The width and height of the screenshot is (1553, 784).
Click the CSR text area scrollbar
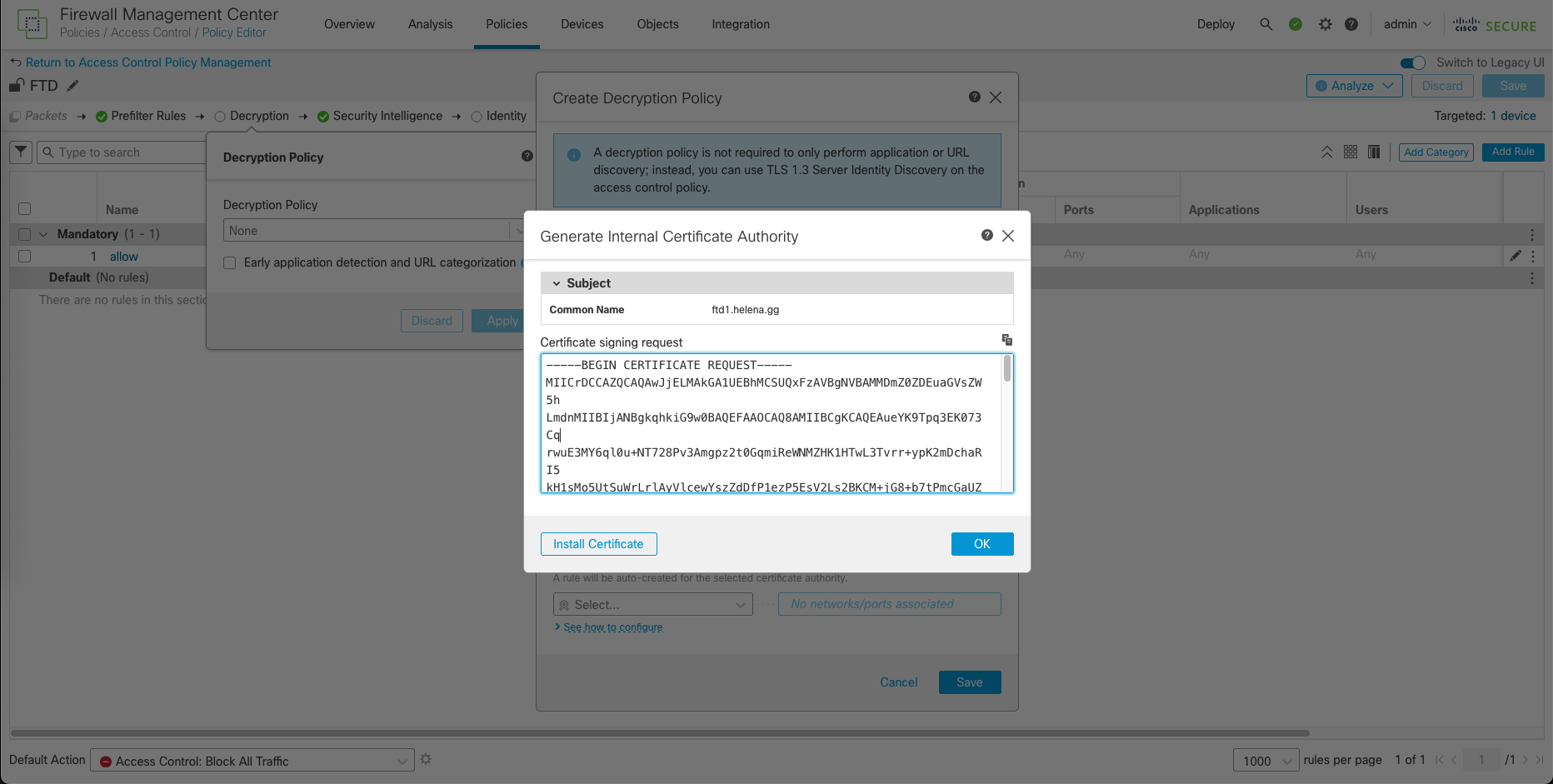click(1007, 369)
